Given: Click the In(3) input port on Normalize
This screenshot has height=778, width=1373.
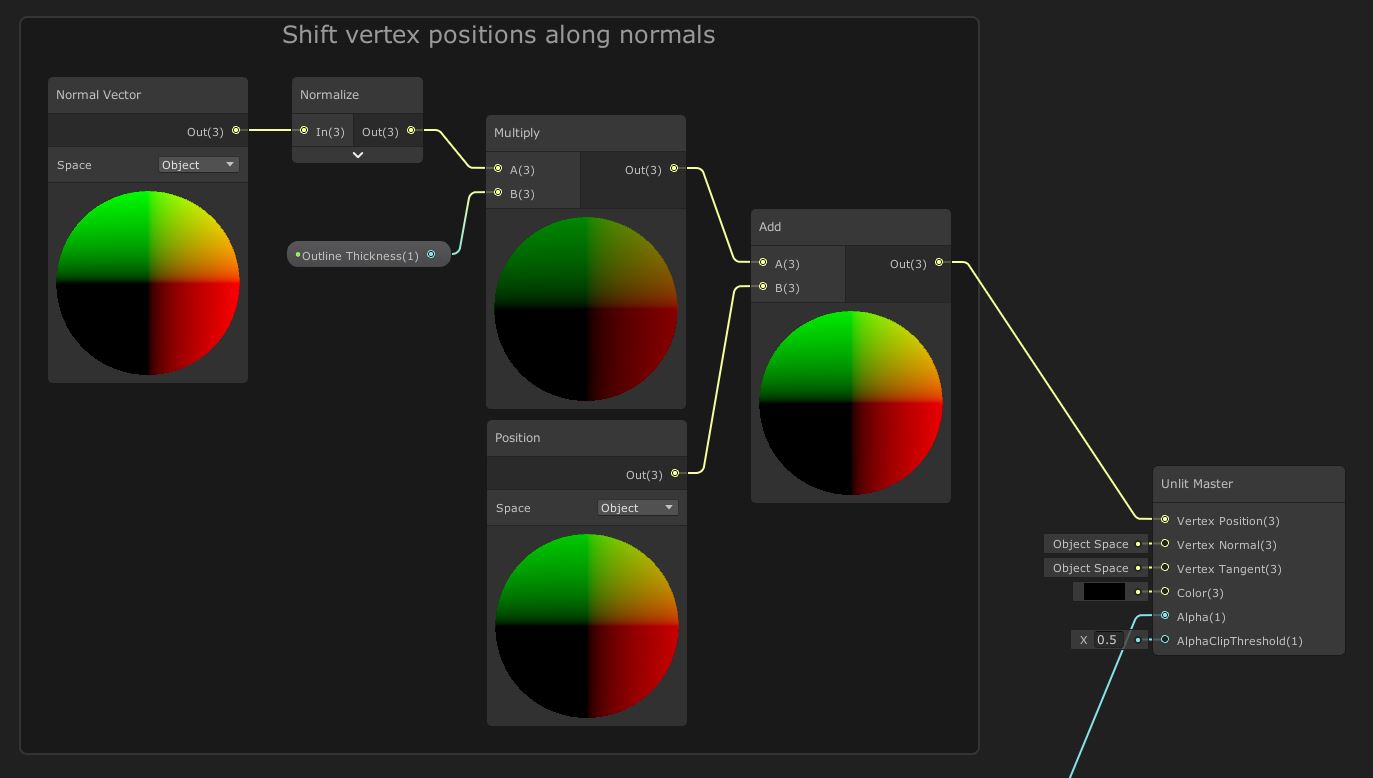Looking at the screenshot, I should pyautogui.click(x=304, y=131).
